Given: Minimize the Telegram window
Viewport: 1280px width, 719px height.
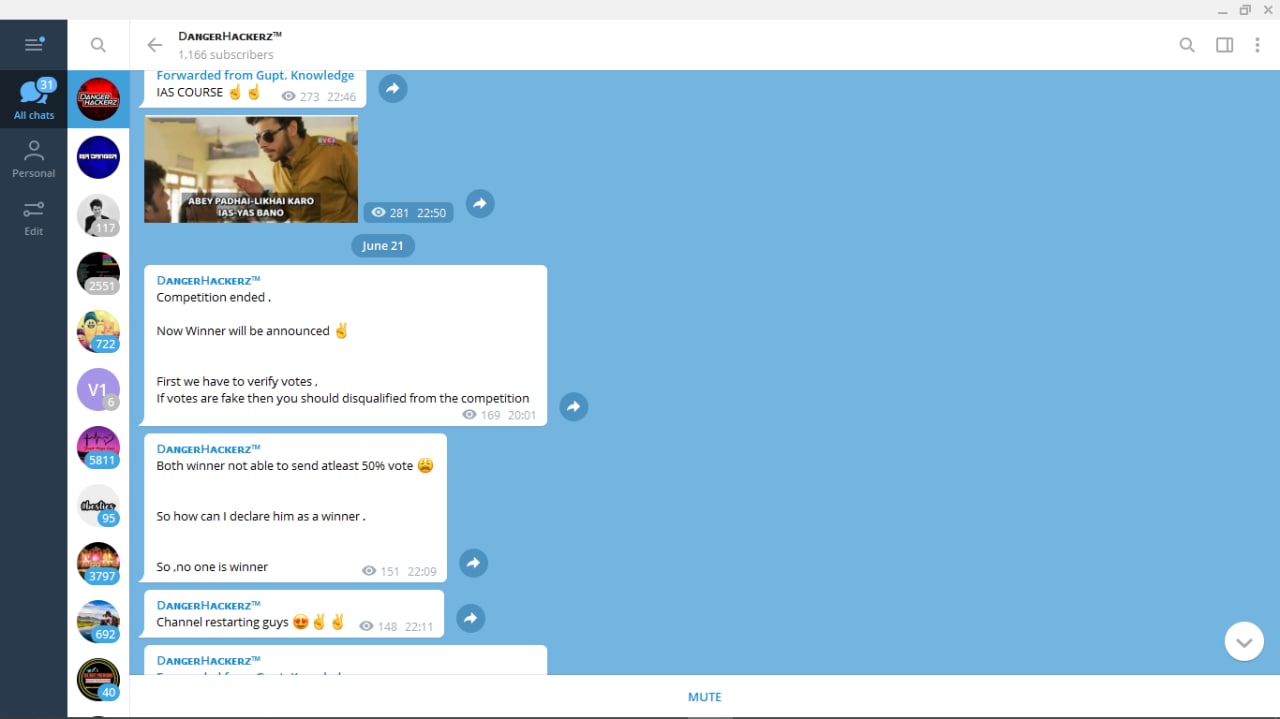Looking at the screenshot, I should 1221,10.
